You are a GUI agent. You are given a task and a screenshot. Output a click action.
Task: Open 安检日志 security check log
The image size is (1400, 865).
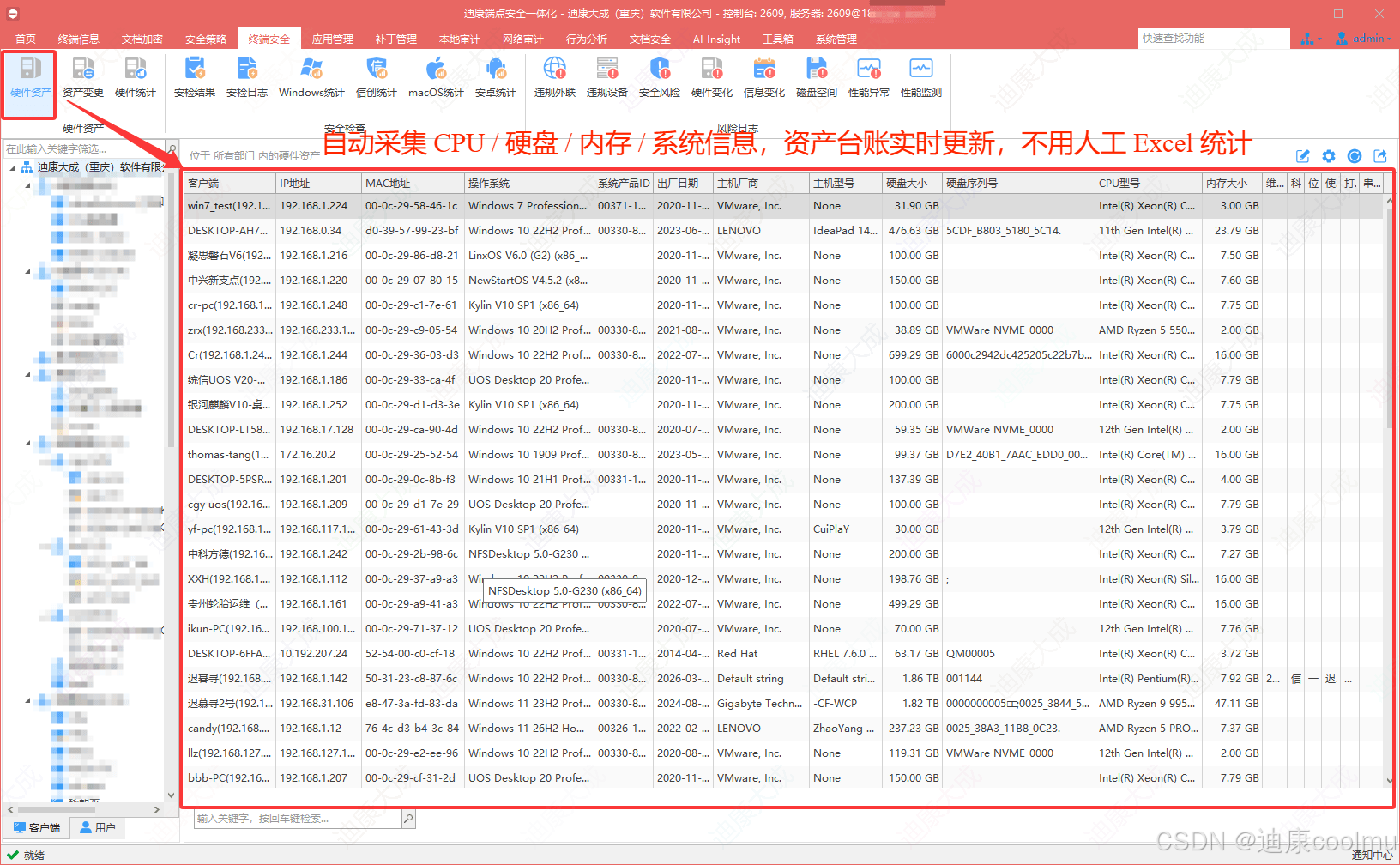coord(247,78)
